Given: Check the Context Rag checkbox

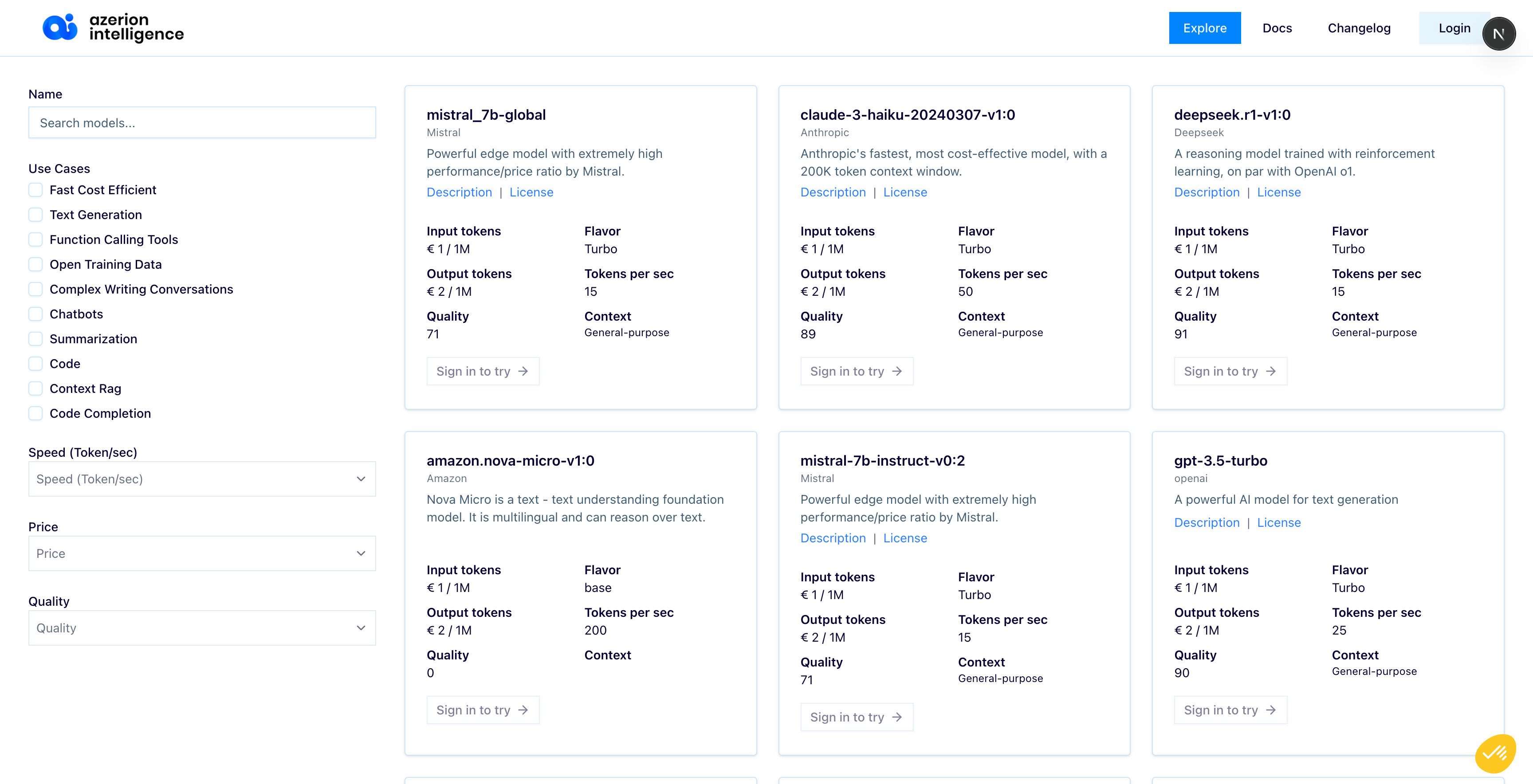Looking at the screenshot, I should (35, 388).
